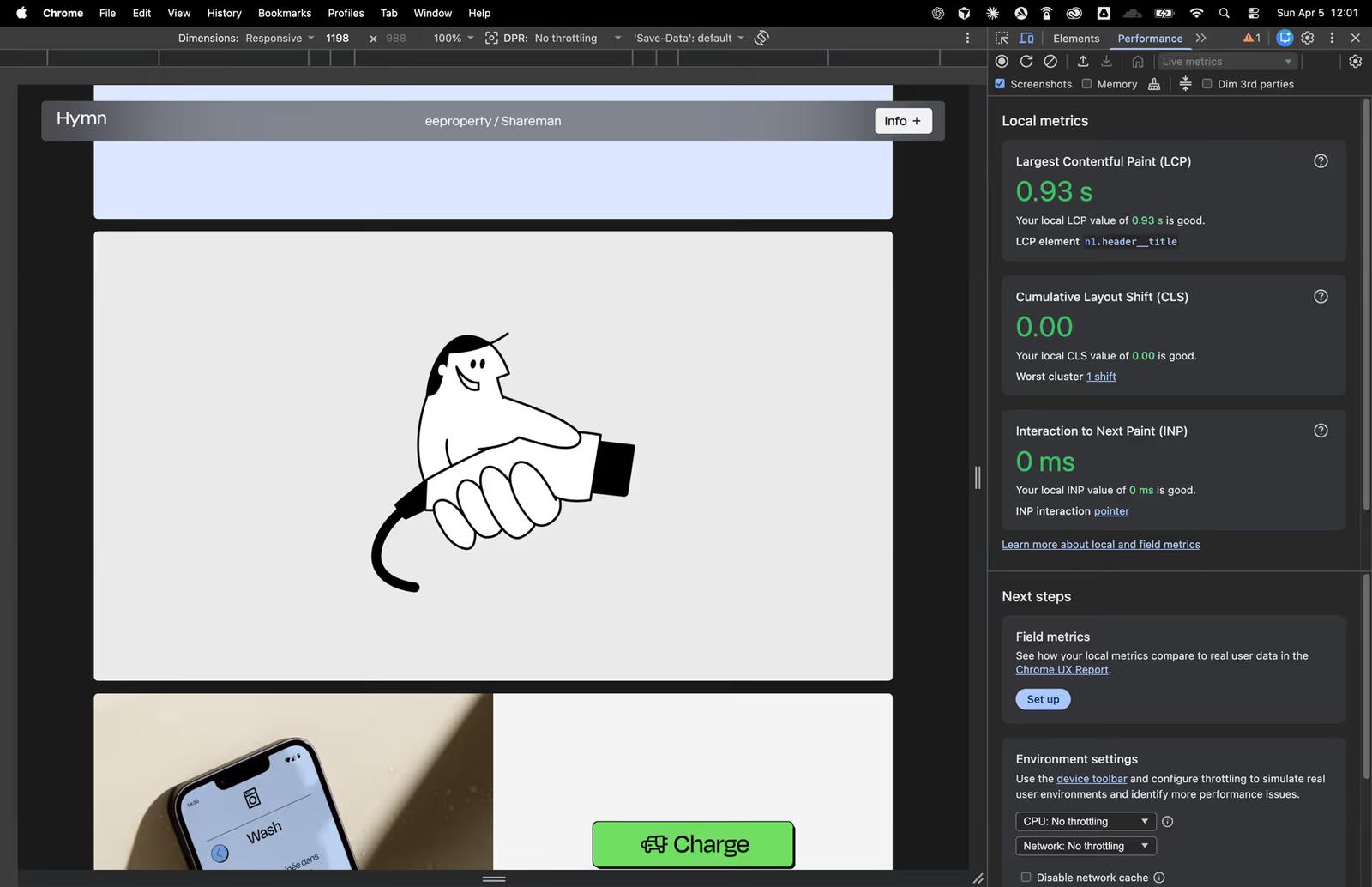Open the Apple menu
Screen dimensions: 1372x887
(21, 13)
